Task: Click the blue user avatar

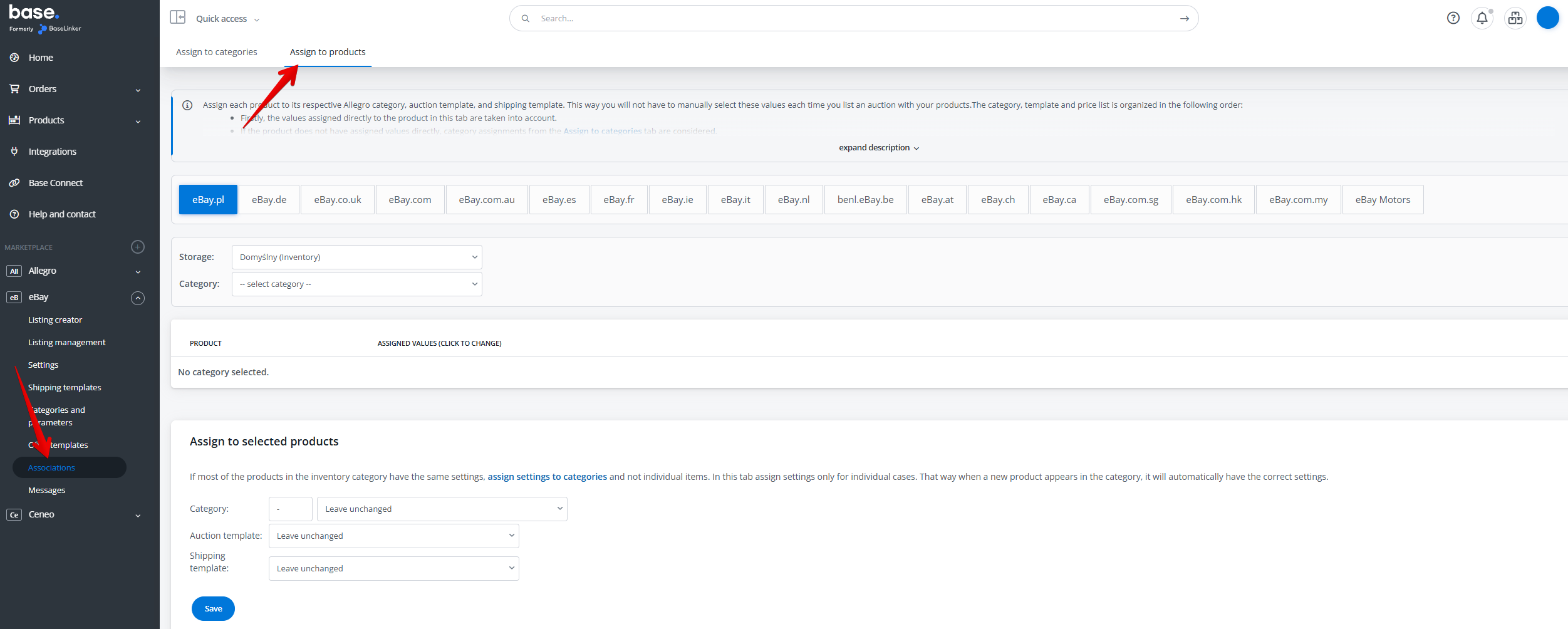Action: pyautogui.click(x=1547, y=18)
